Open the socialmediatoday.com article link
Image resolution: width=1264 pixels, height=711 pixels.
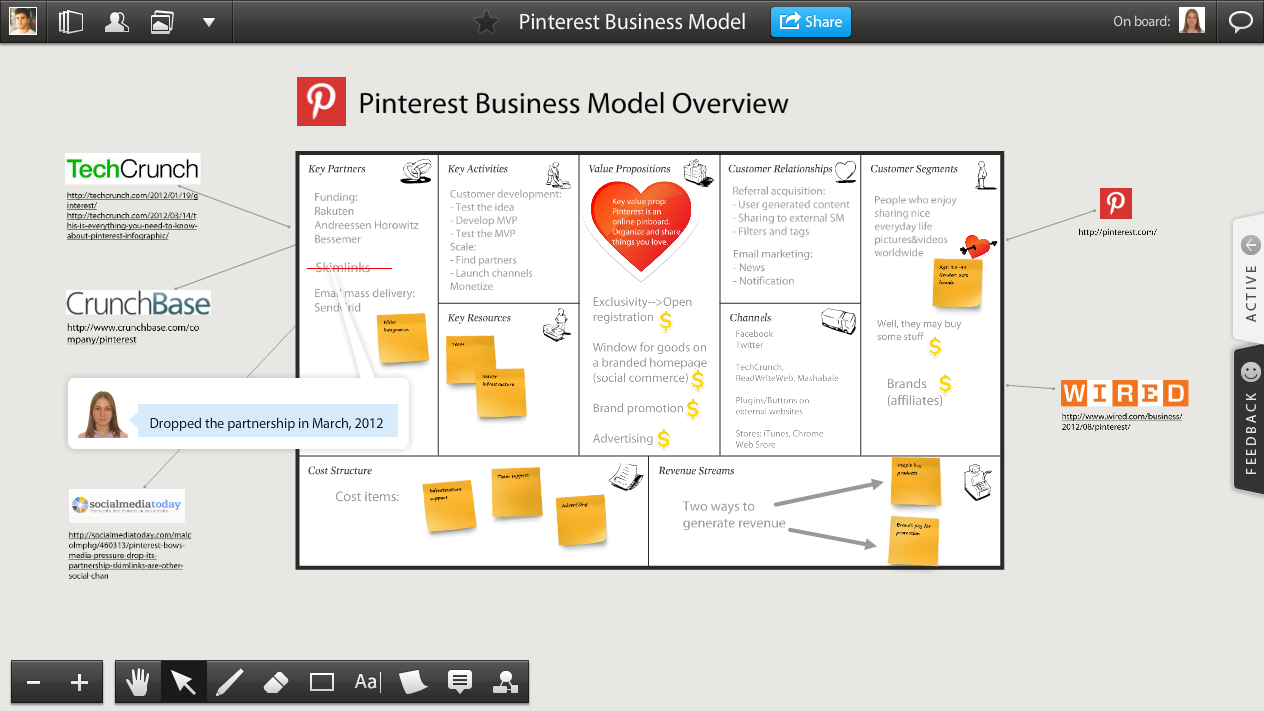coord(129,556)
